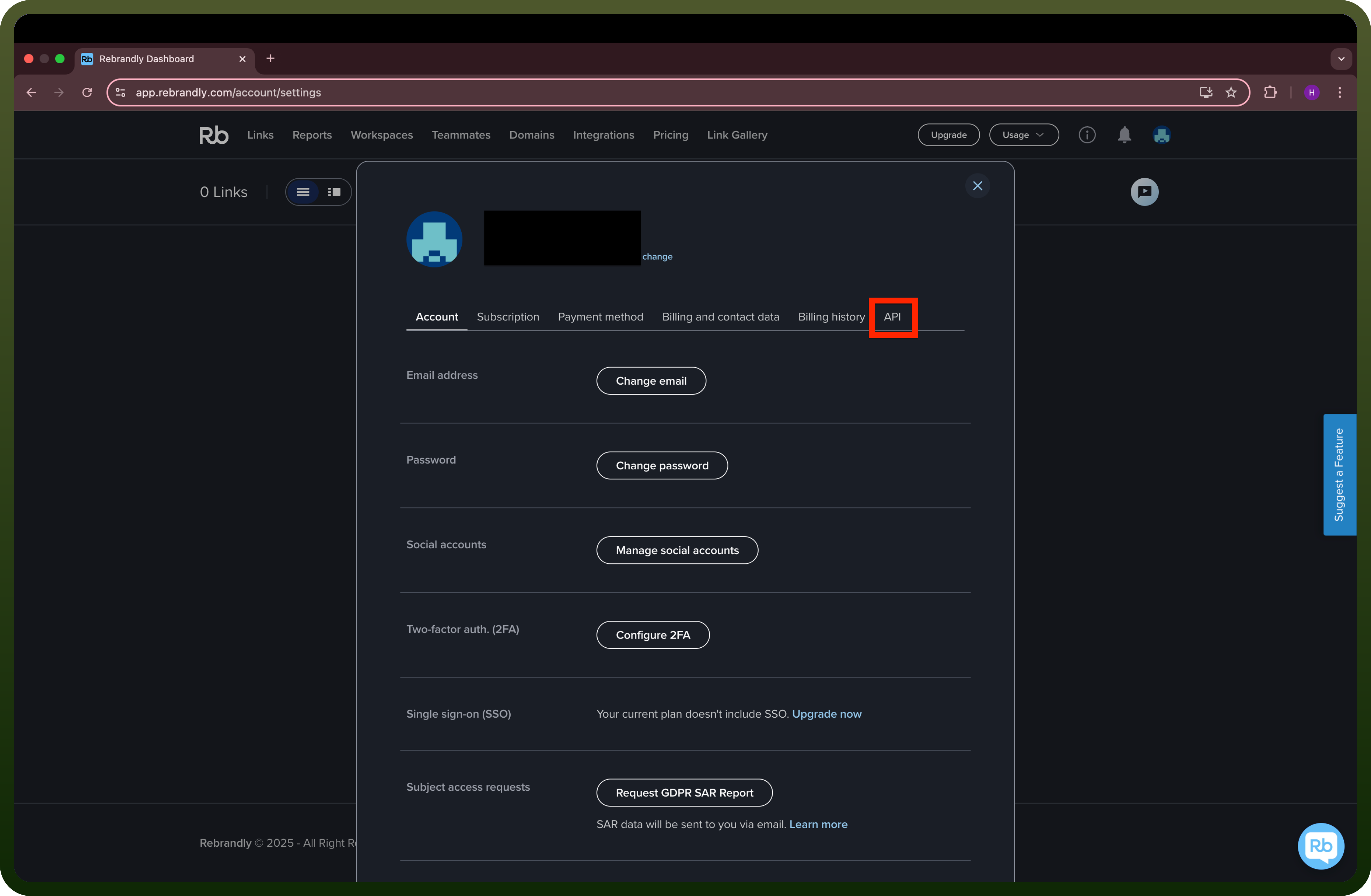
Task: Open the video tutorial chat bubble icon
Action: (x=1144, y=192)
